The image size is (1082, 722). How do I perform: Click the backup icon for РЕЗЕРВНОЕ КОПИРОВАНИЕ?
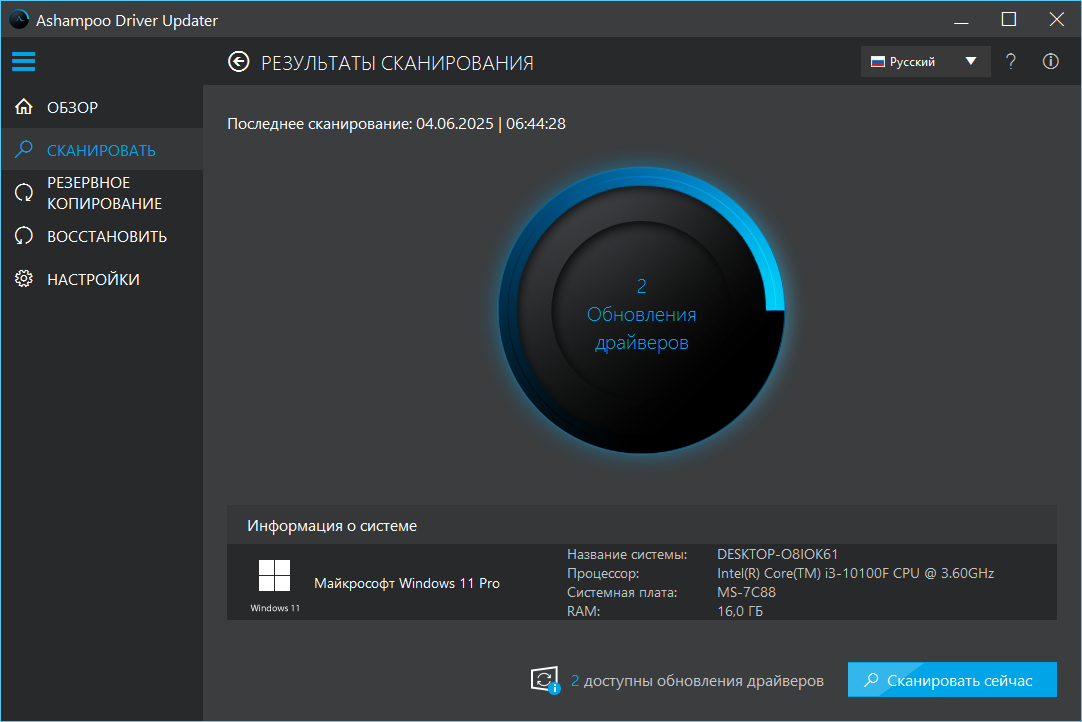(24, 193)
